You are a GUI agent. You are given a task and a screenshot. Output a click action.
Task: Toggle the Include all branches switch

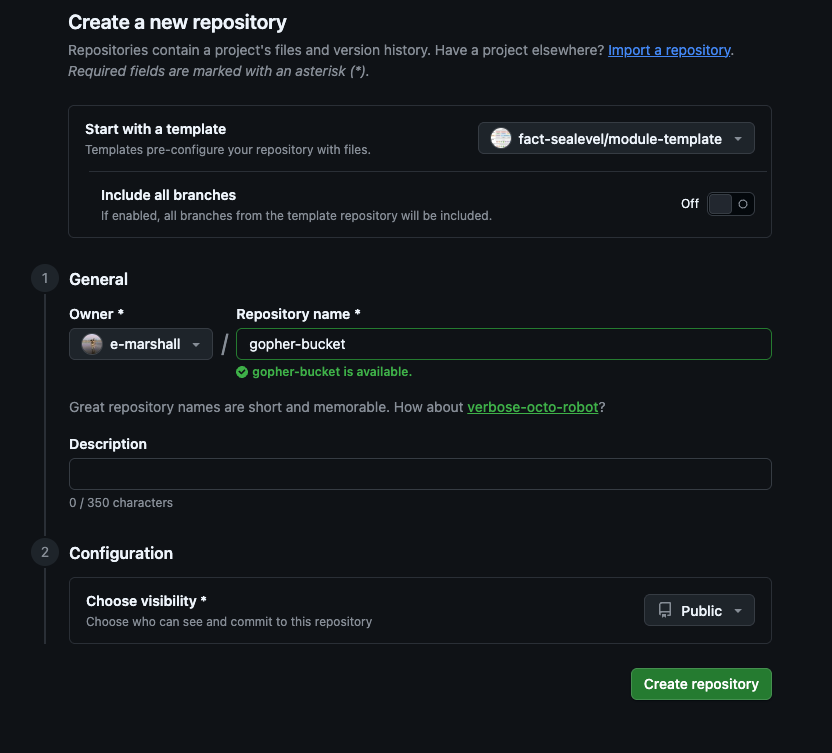coord(731,204)
